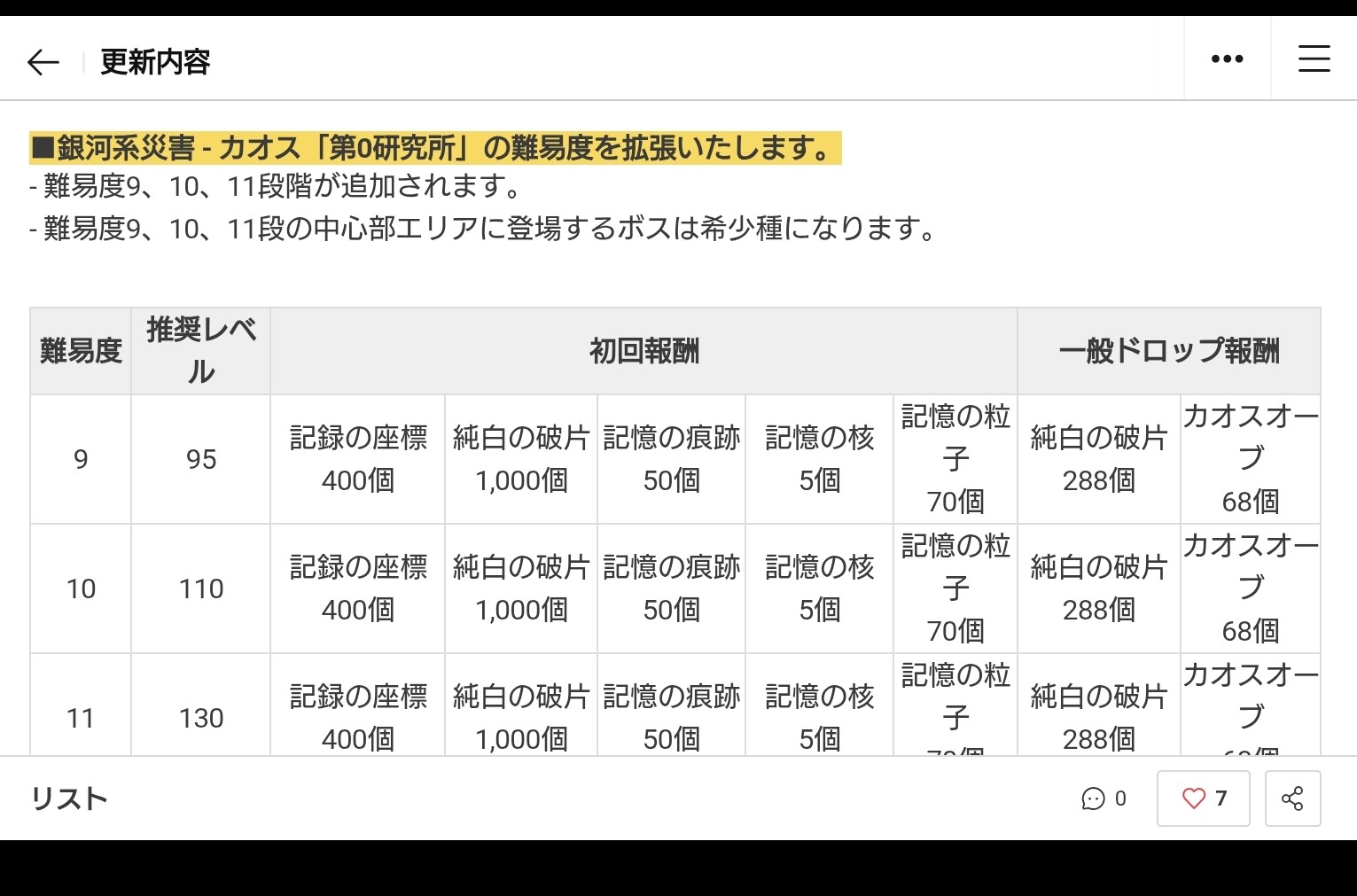Go back to list via リスト

[x=69, y=799]
